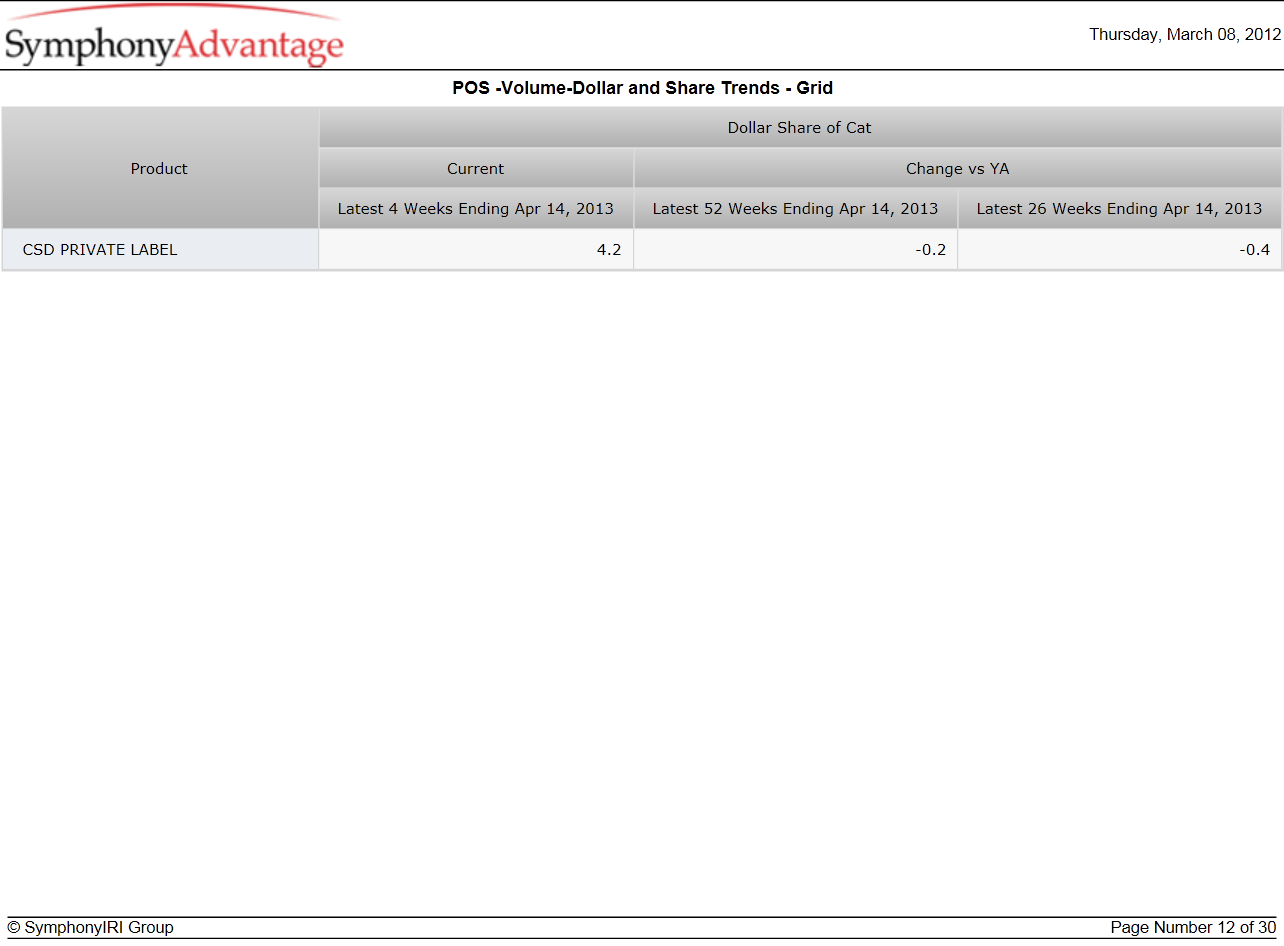
Task: Click Page Number 12 of 30 footer
Action: [1193, 928]
